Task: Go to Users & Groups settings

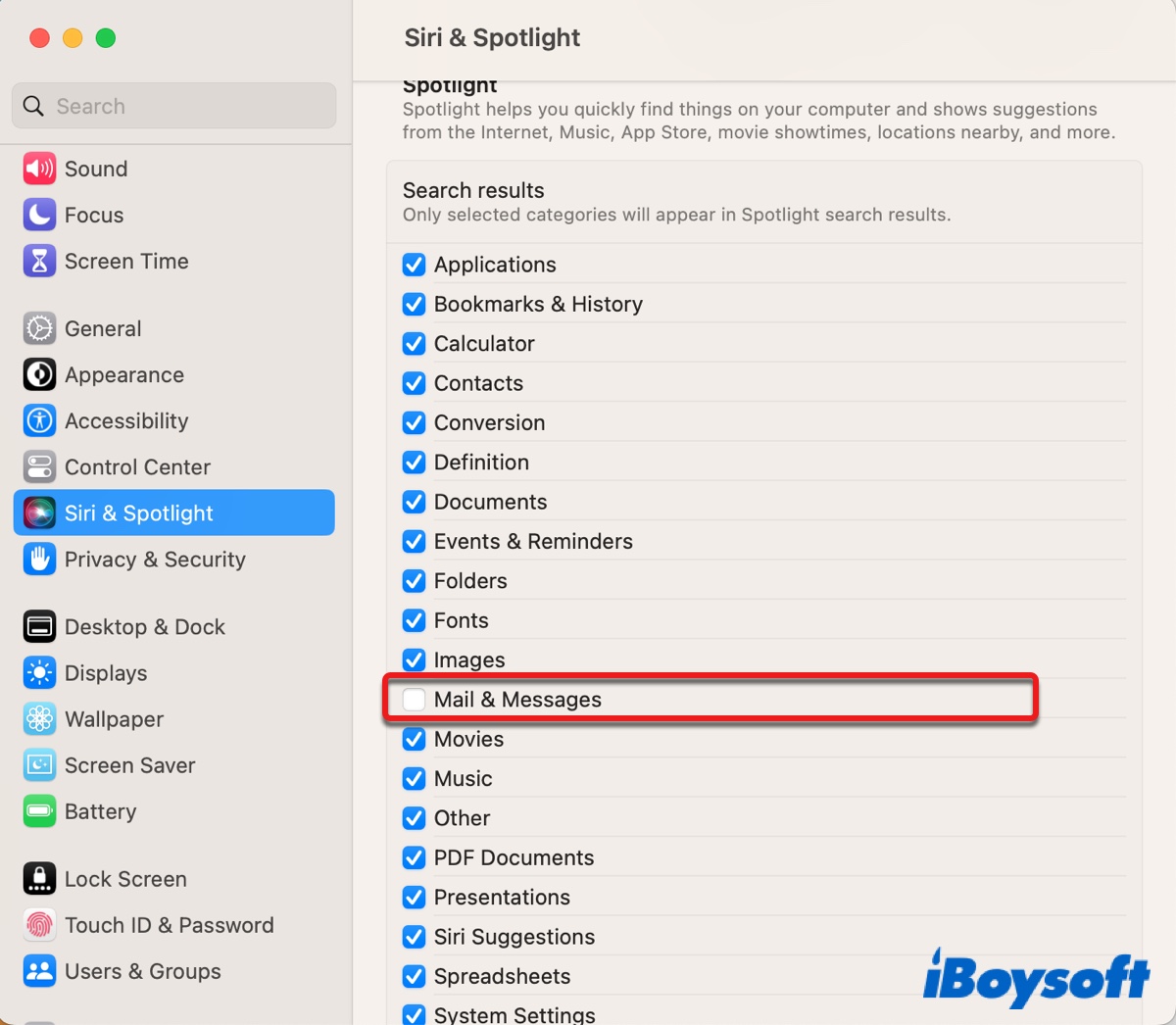Action: pos(142,970)
